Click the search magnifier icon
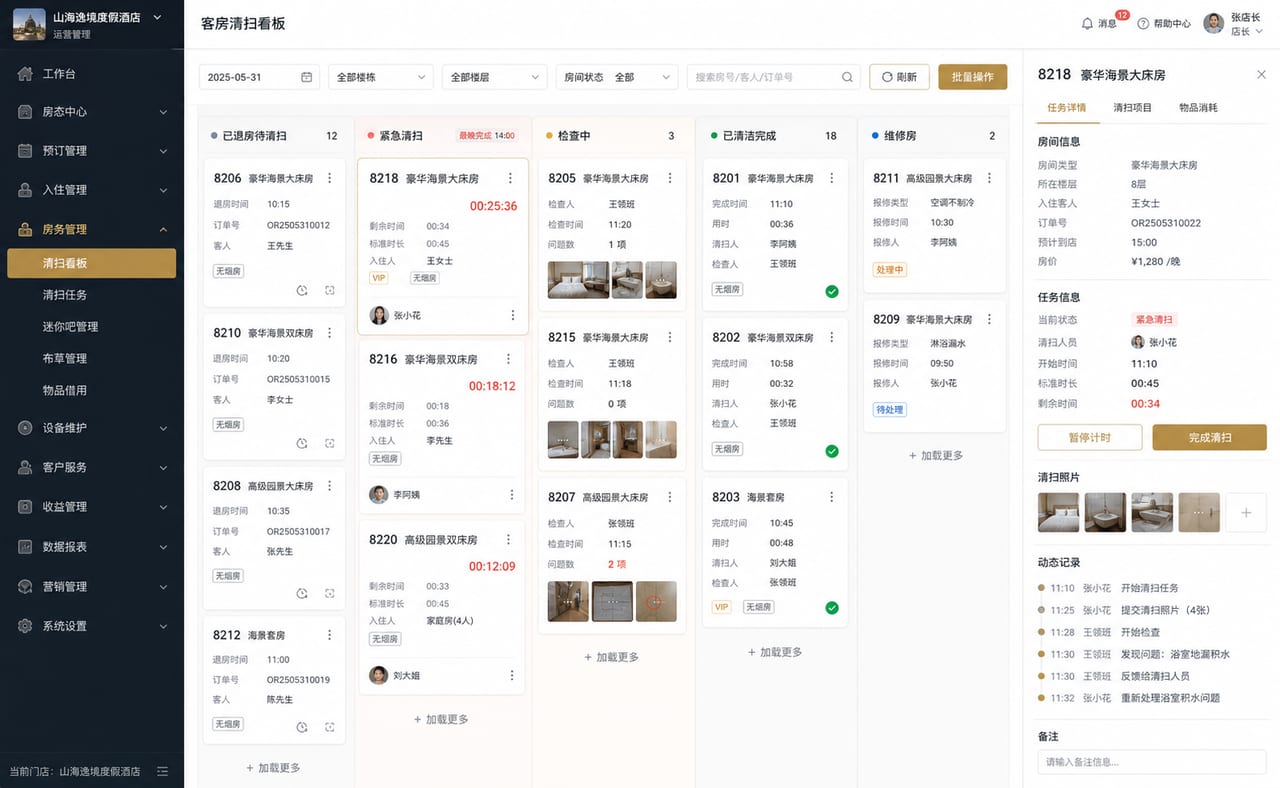Screen dimensions: 1280x788 (x=847, y=77)
